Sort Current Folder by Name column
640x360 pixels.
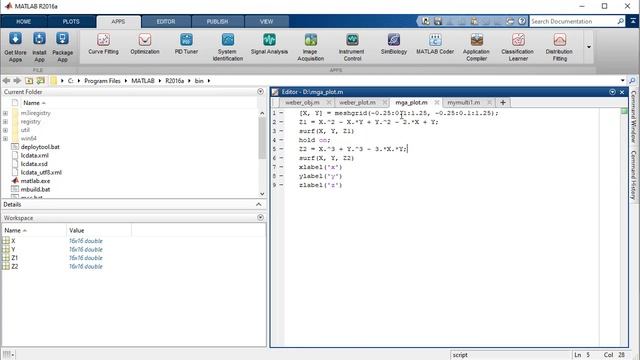34,103
